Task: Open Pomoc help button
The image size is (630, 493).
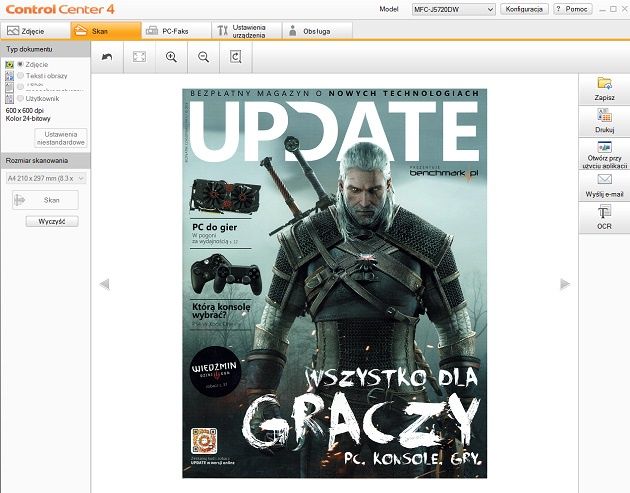Action: pos(573,9)
